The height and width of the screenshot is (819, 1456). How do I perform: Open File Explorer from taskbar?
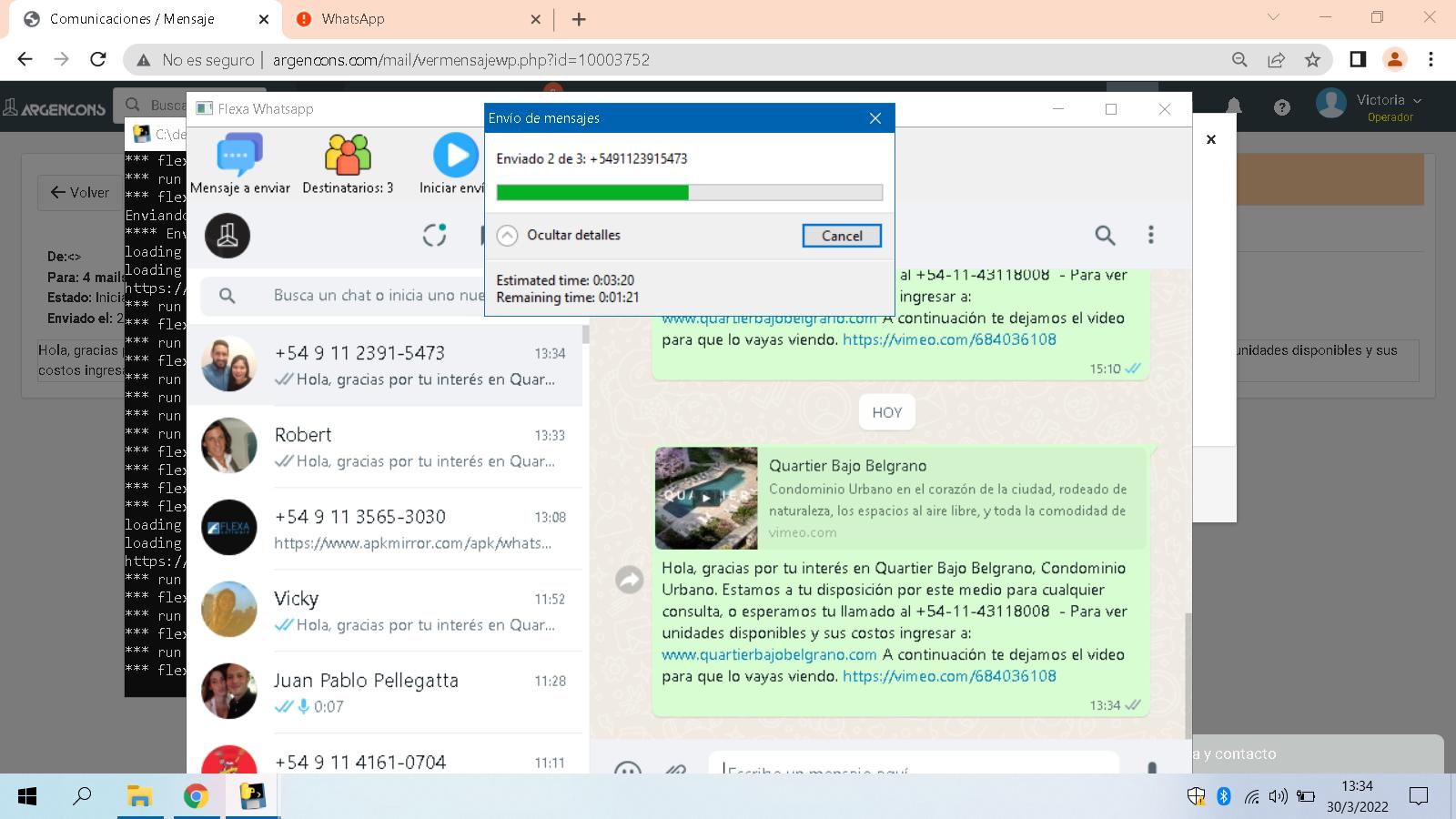pyautogui.click(x=138, y=797)
